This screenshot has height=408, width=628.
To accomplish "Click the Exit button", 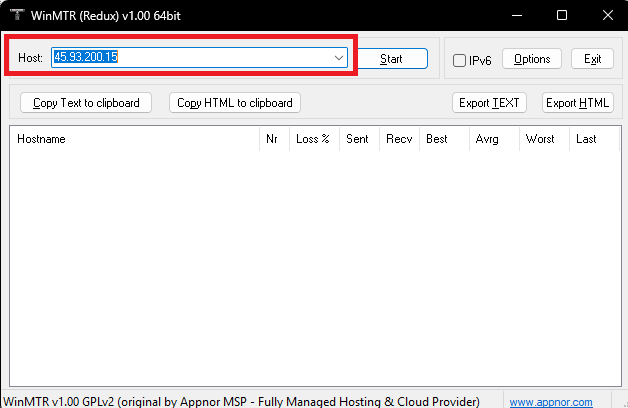I will tap(592, 59).
